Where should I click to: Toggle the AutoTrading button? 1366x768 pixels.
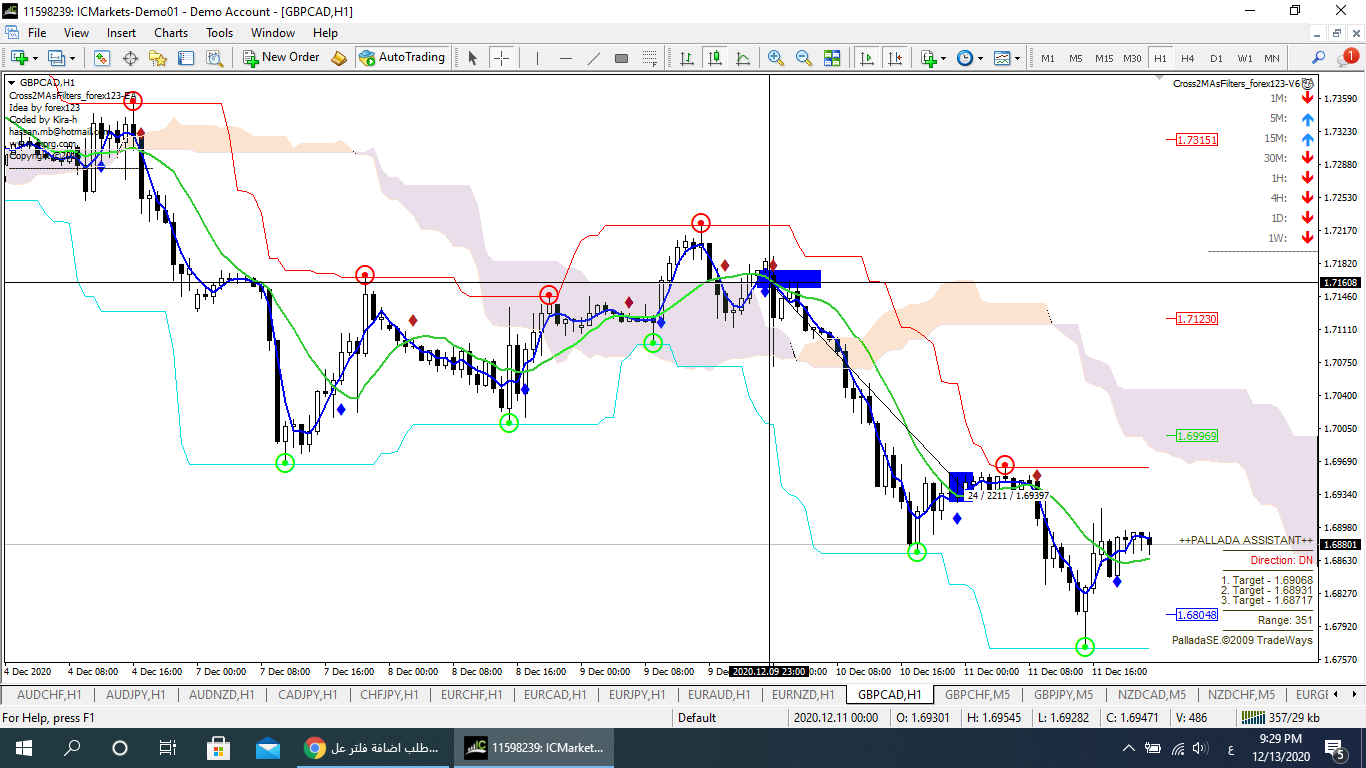[402, 58]
